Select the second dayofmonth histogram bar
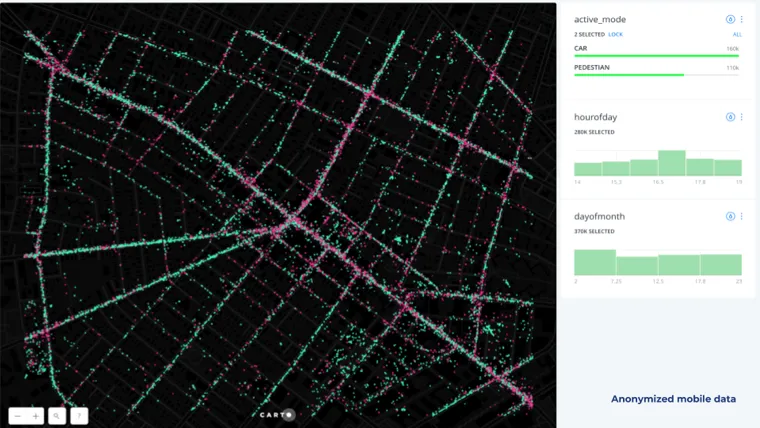Screen dimensions: 760x428 [637, 266]
